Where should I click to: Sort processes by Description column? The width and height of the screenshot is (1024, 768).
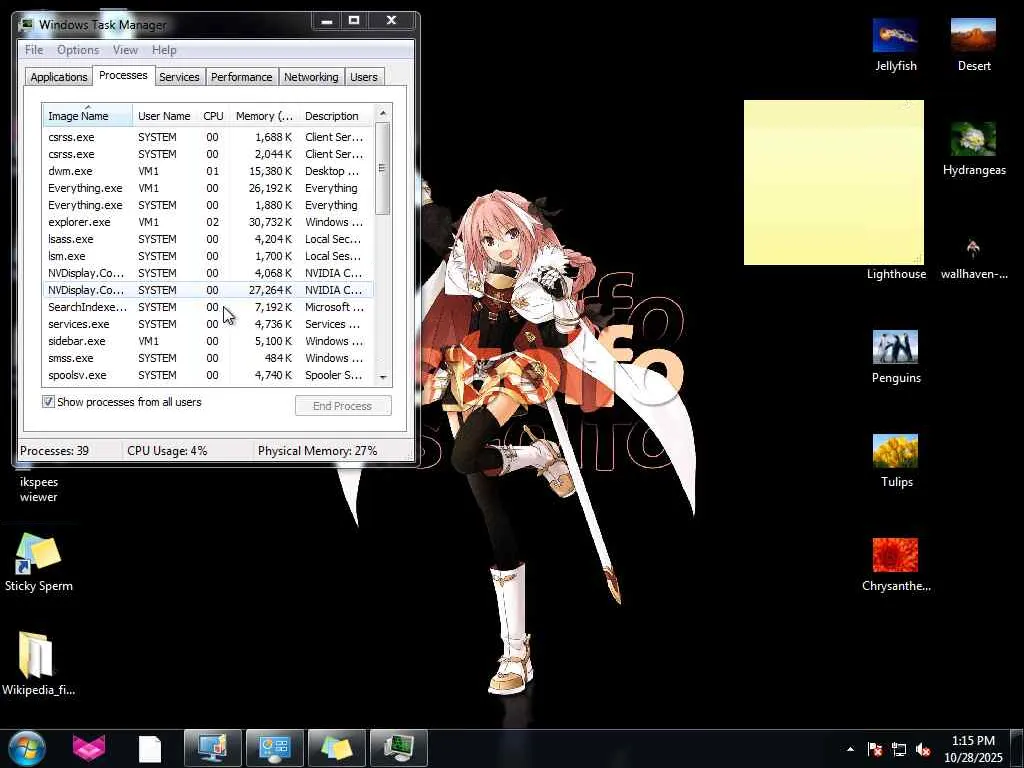(336, 116)
